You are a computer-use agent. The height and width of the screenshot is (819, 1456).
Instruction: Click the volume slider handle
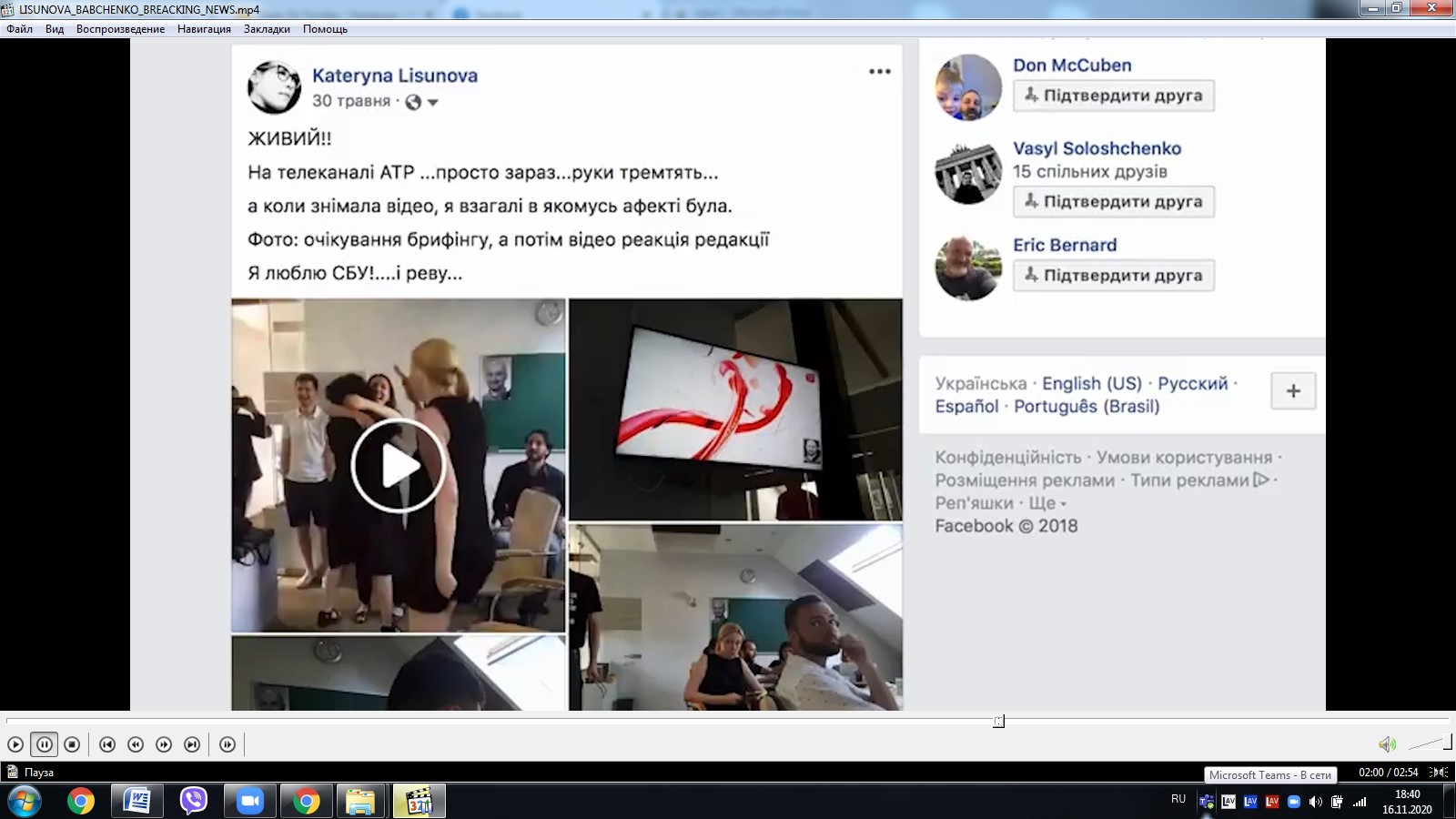pyautogui.click(x=1448, y=743)
